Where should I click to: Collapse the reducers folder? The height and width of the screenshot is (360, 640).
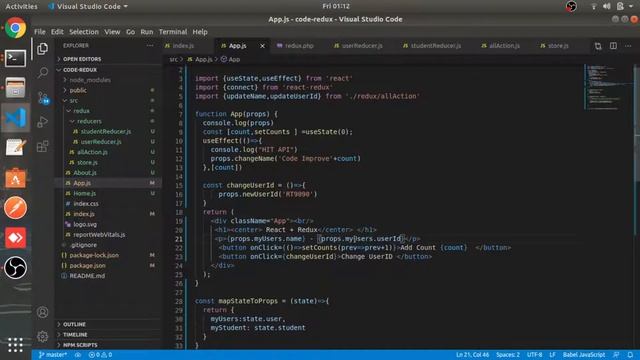tap(89, 121)
